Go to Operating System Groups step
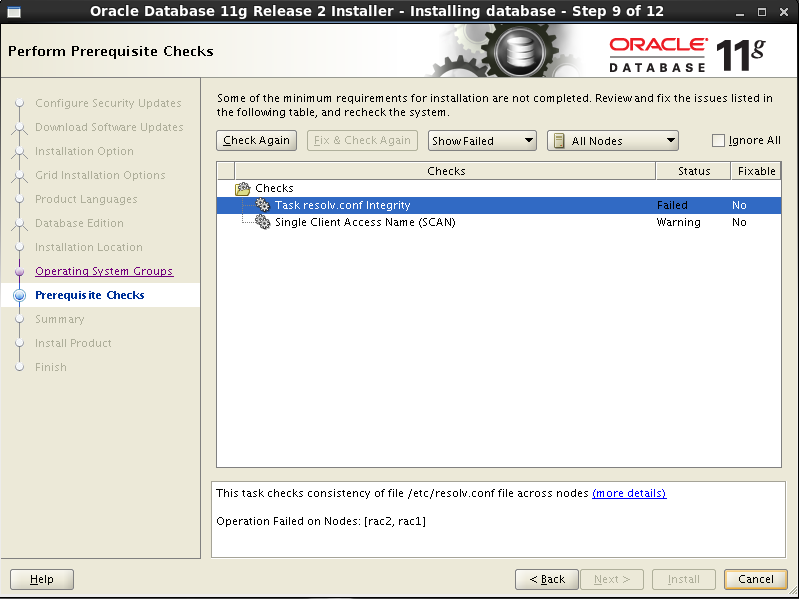This screenshot has height=599, width=799. pyautogui.click(x=104, y=271)
